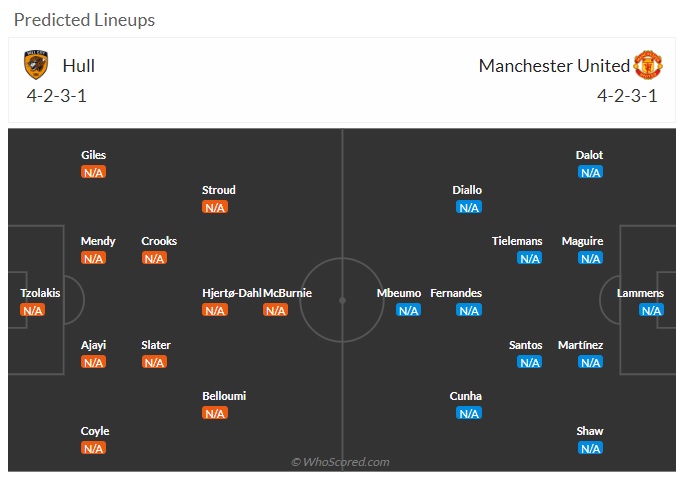Image resolution: width=683 pixels, height=481 pixels.
Task: Select Lammens's blue N/A rating badge
Action: 651,310
